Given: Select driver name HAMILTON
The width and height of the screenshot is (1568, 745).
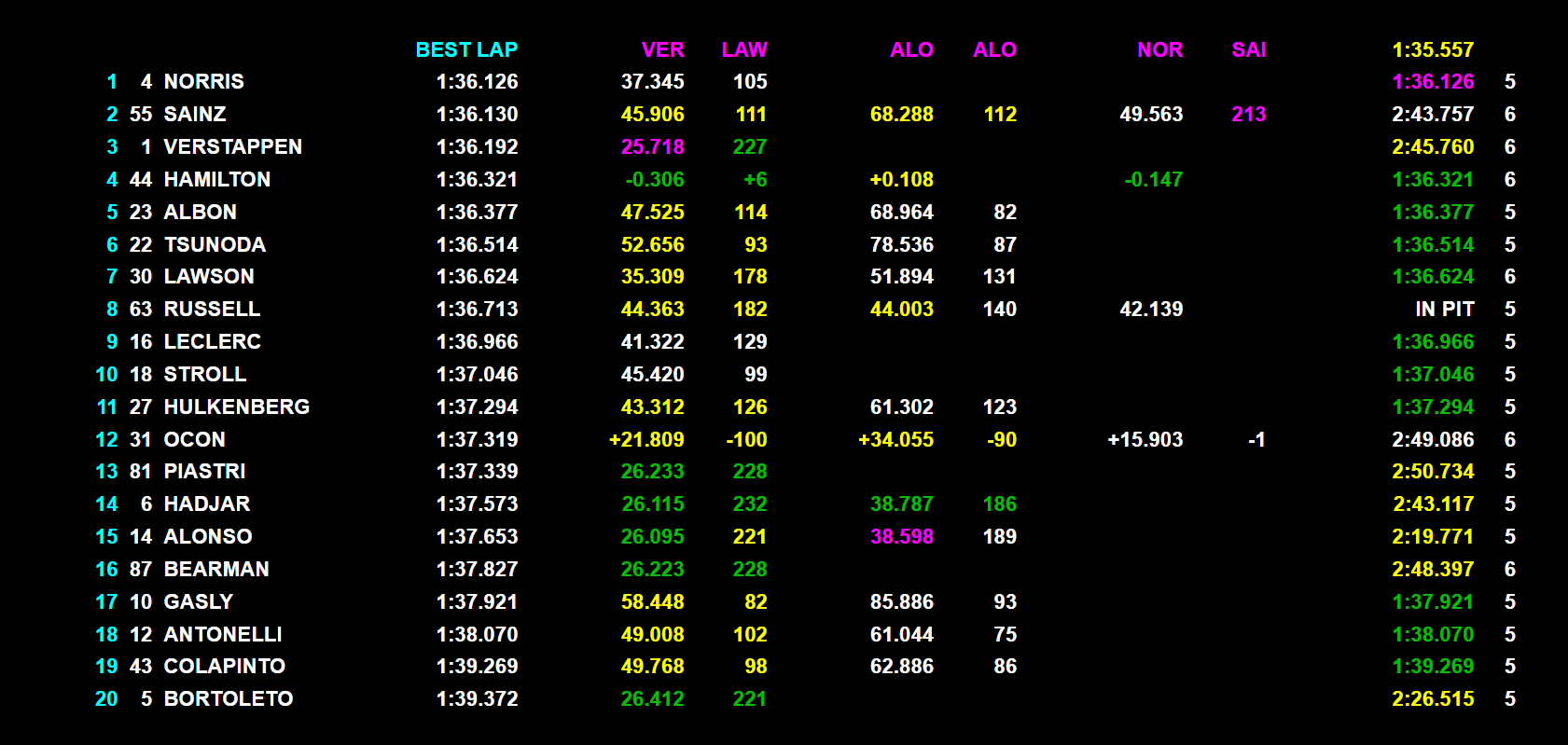Looking at the screenshot, I should [x=216, y=180].
